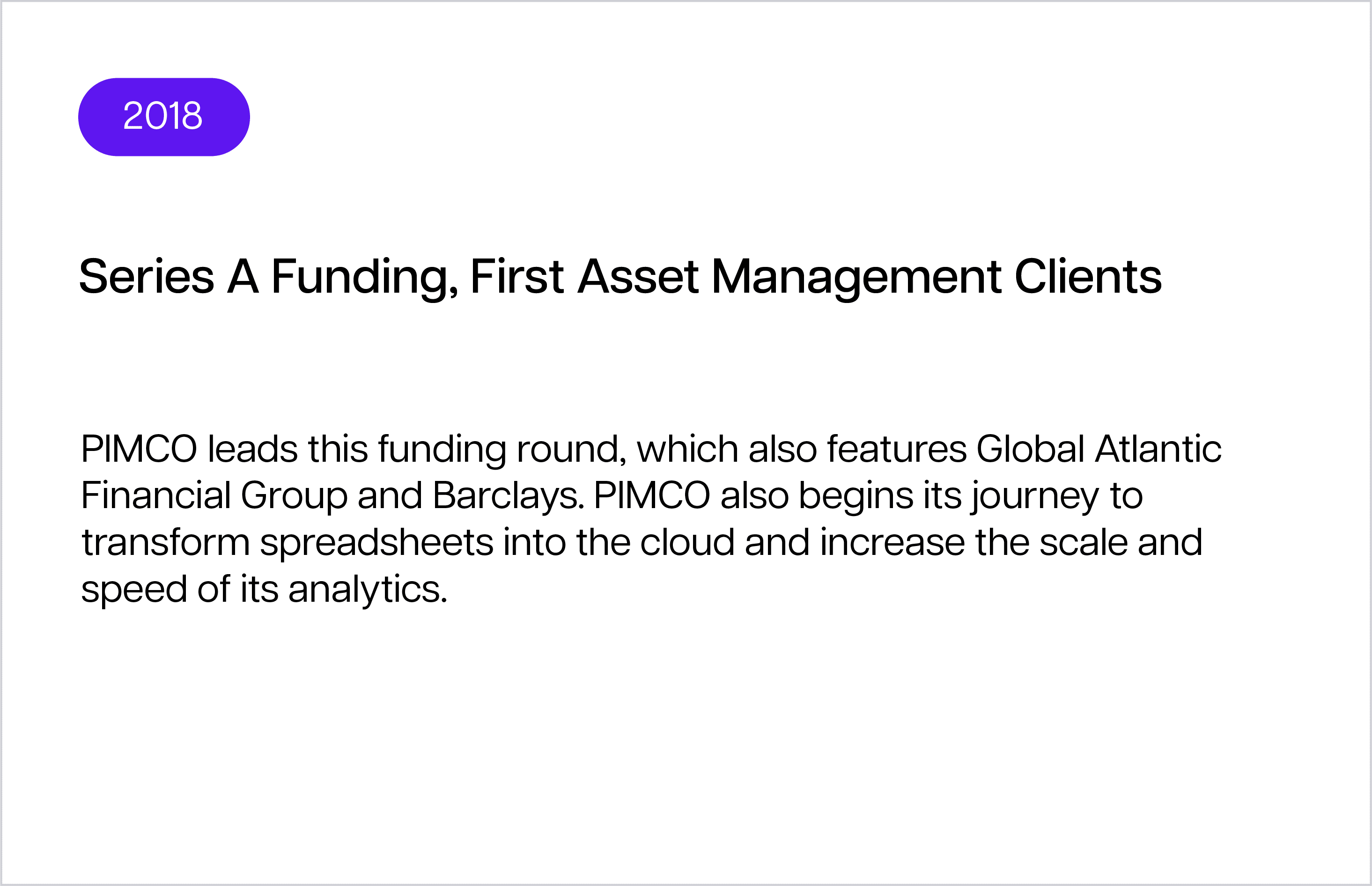Click the word Series in the heading
1372x886 pixels.
pos(147,277)
